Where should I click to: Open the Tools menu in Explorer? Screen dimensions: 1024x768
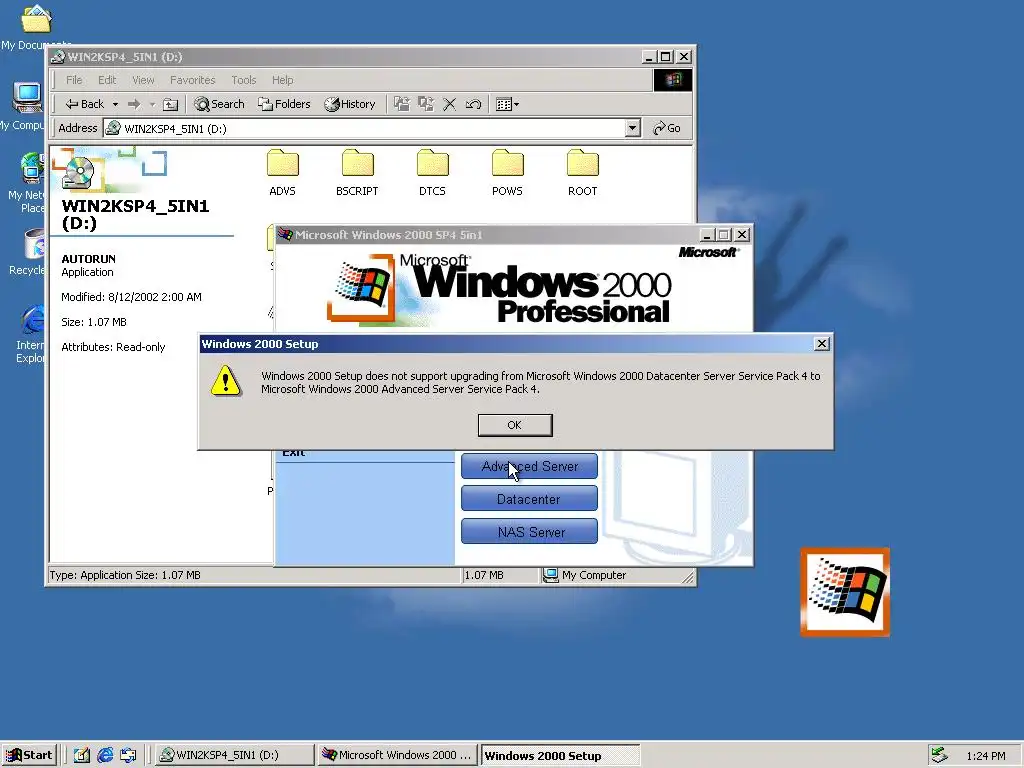244,80
